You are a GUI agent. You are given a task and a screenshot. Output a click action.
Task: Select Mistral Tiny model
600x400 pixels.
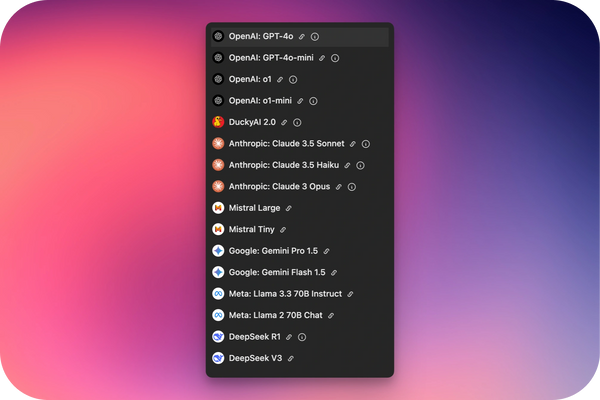(x=250, y=230)
